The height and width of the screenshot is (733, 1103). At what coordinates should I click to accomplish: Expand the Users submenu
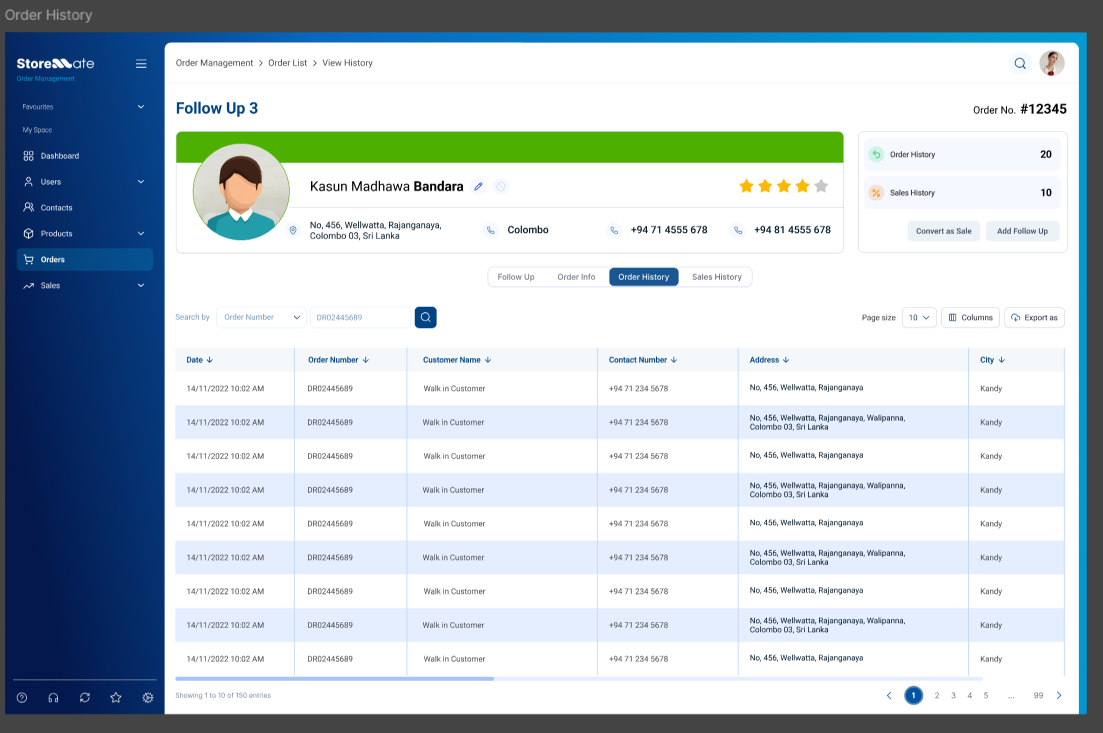[141, 181]
